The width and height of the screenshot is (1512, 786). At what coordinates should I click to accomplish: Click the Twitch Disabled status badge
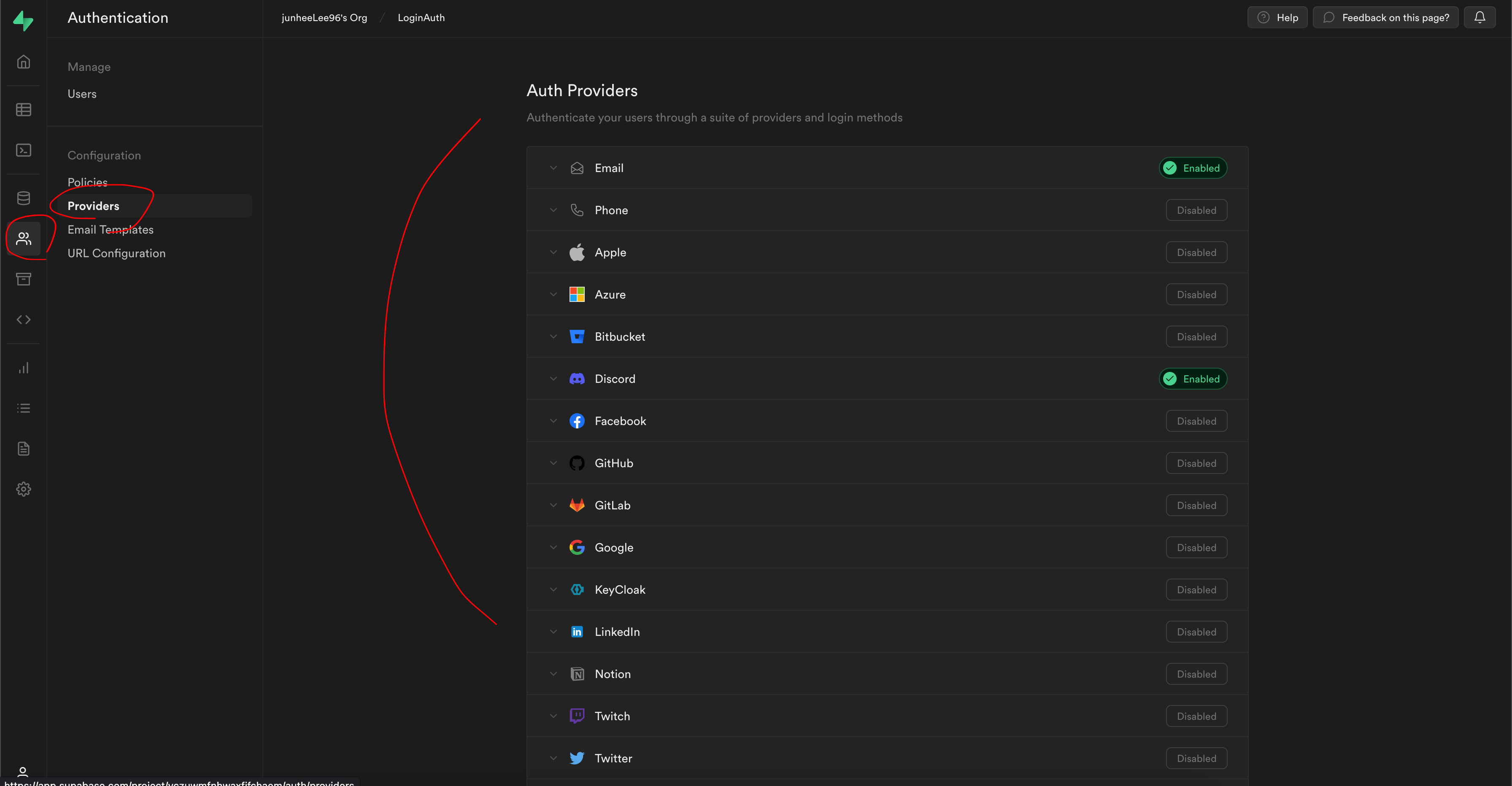pos(1196,716)
